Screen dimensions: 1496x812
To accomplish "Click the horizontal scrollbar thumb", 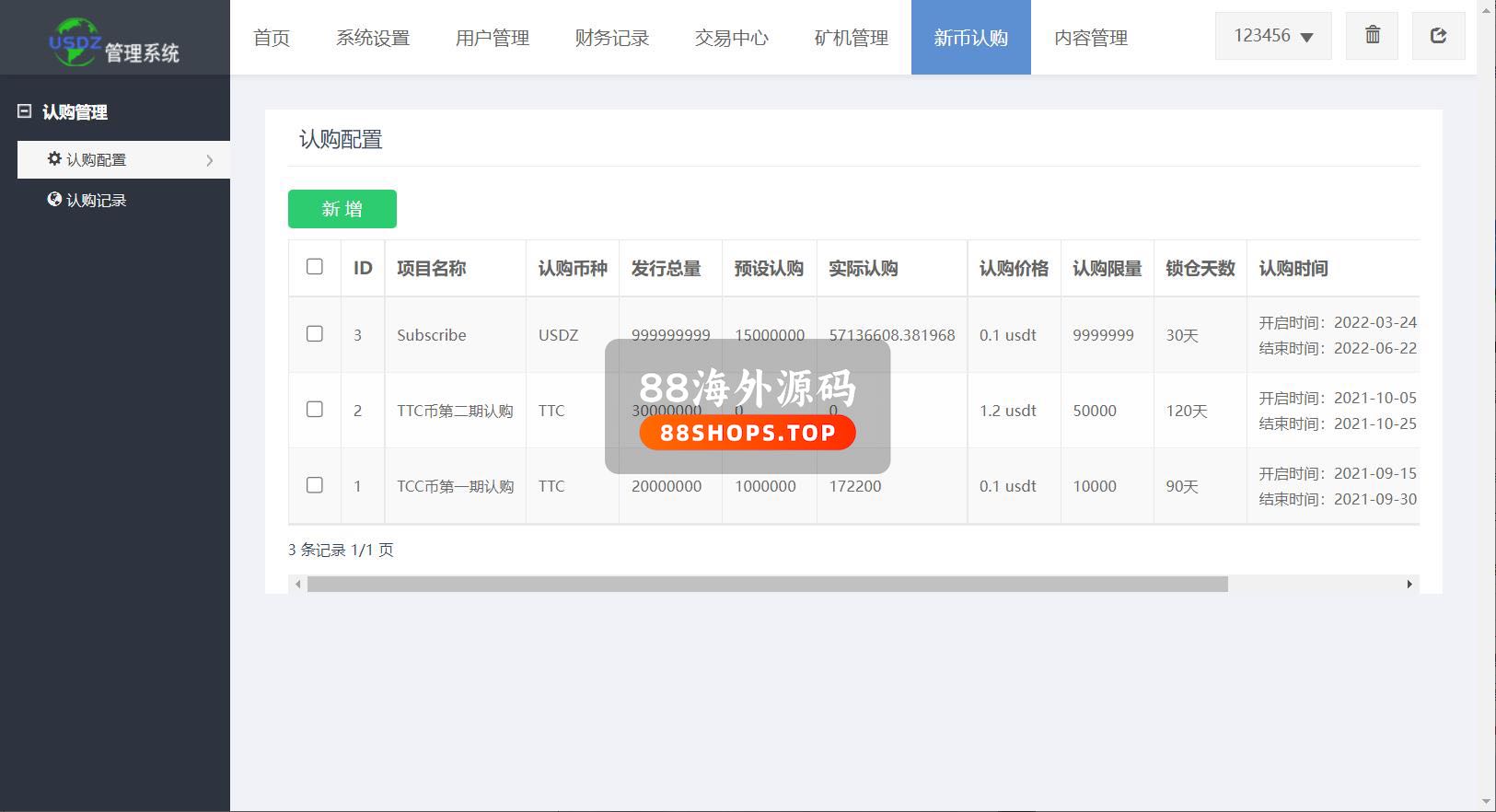I will 767,585.
